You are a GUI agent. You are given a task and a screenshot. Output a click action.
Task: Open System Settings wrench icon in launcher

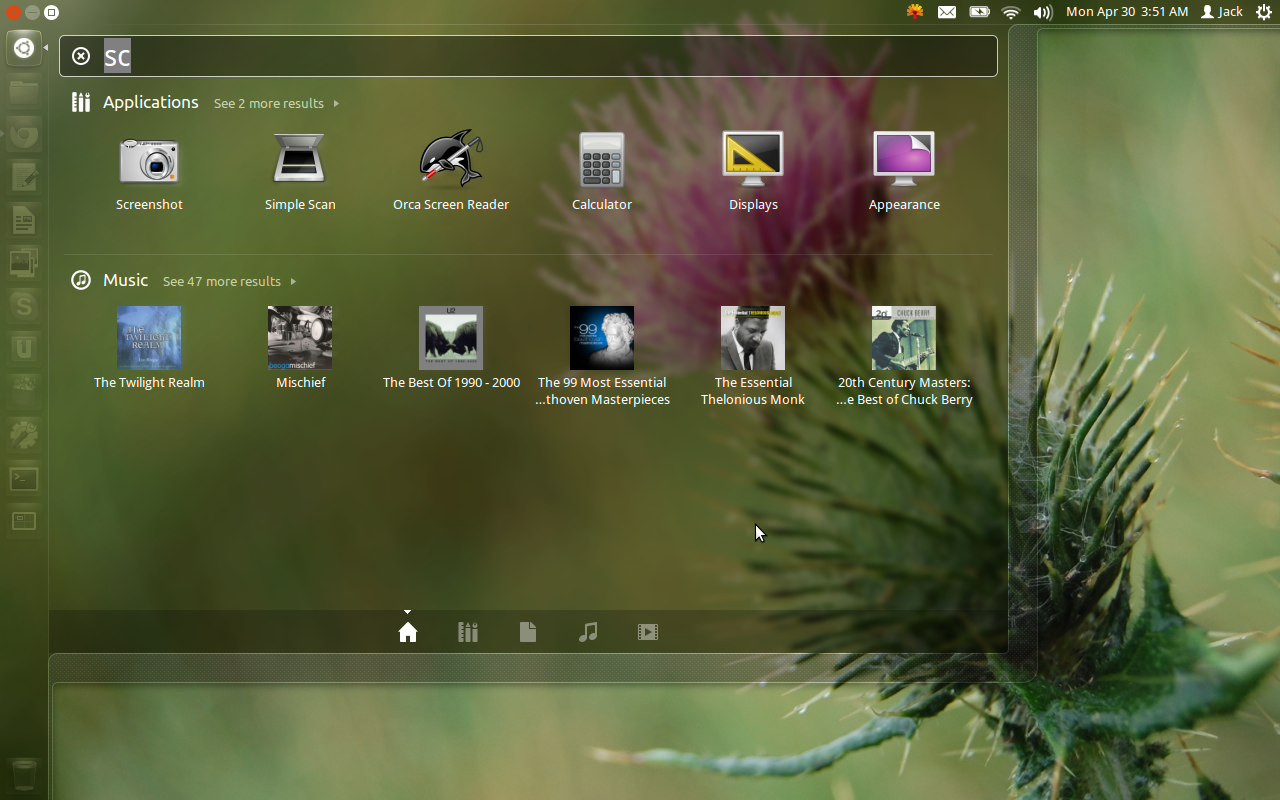click(x=24, y=435)
